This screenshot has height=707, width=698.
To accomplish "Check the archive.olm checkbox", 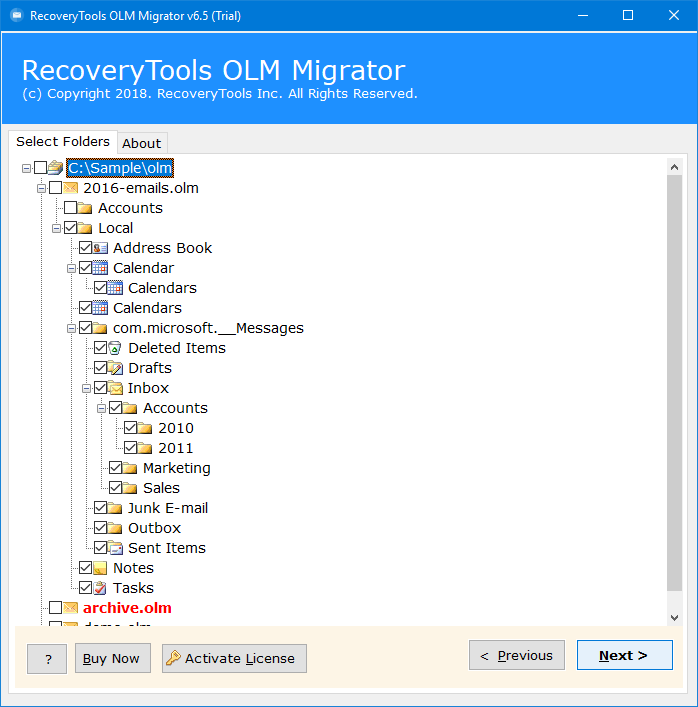I will coord(55,608).
